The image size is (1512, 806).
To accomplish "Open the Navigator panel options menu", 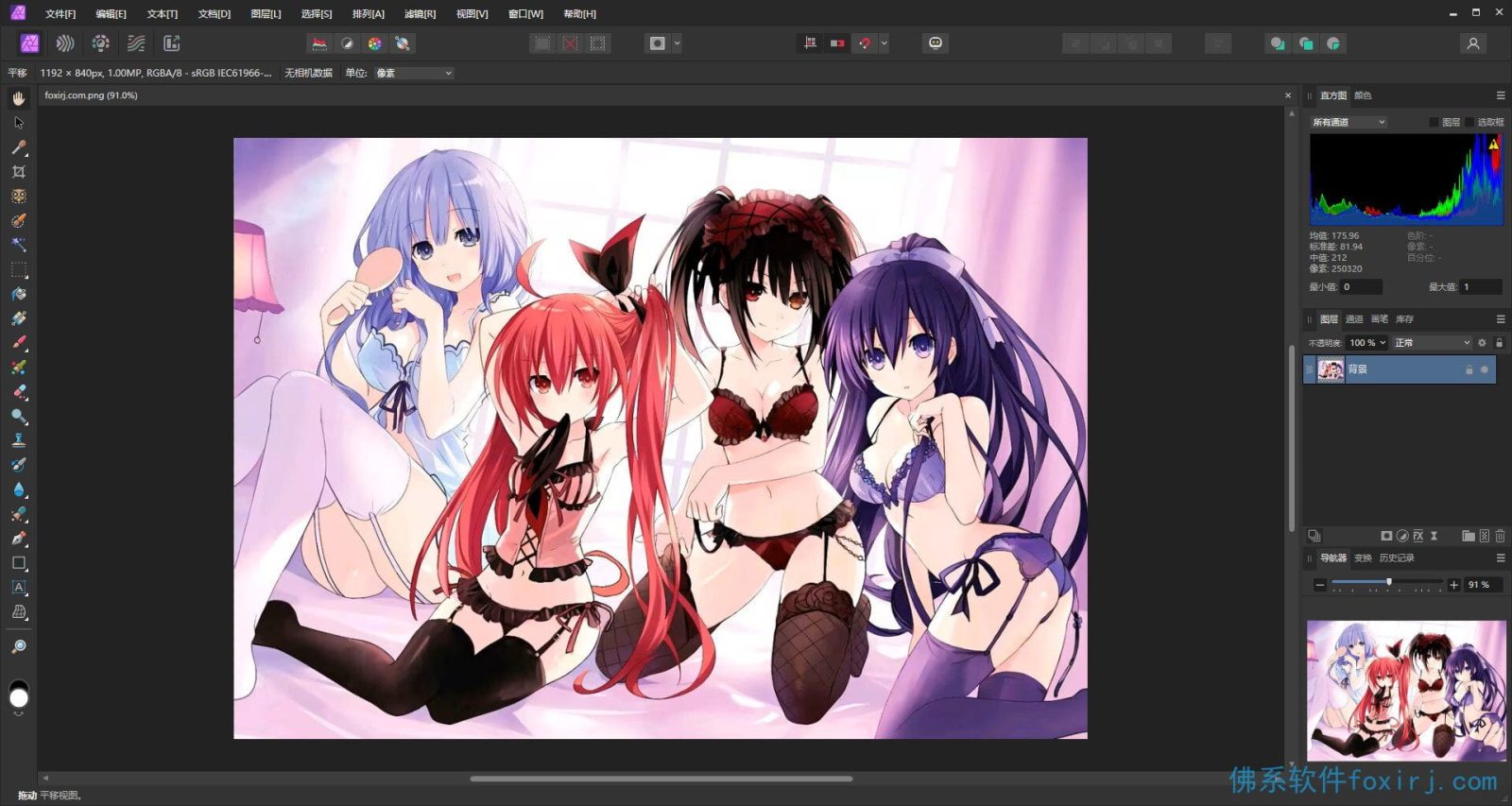I will 1501,558.
